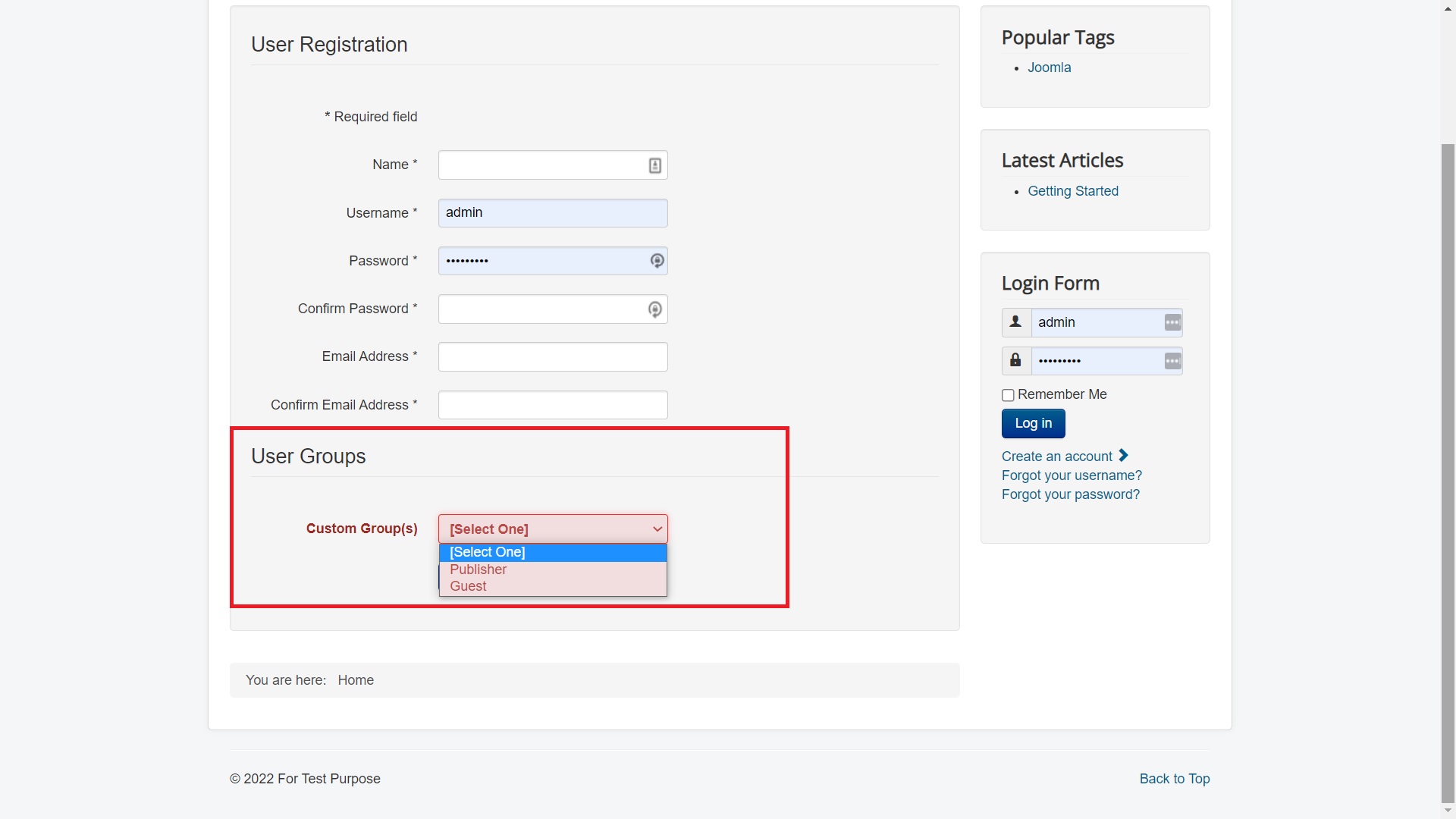The width and height of the screenshot is (1456, 819).
Task: Click contact card icon in Name field
Action: tap(655, 165)
